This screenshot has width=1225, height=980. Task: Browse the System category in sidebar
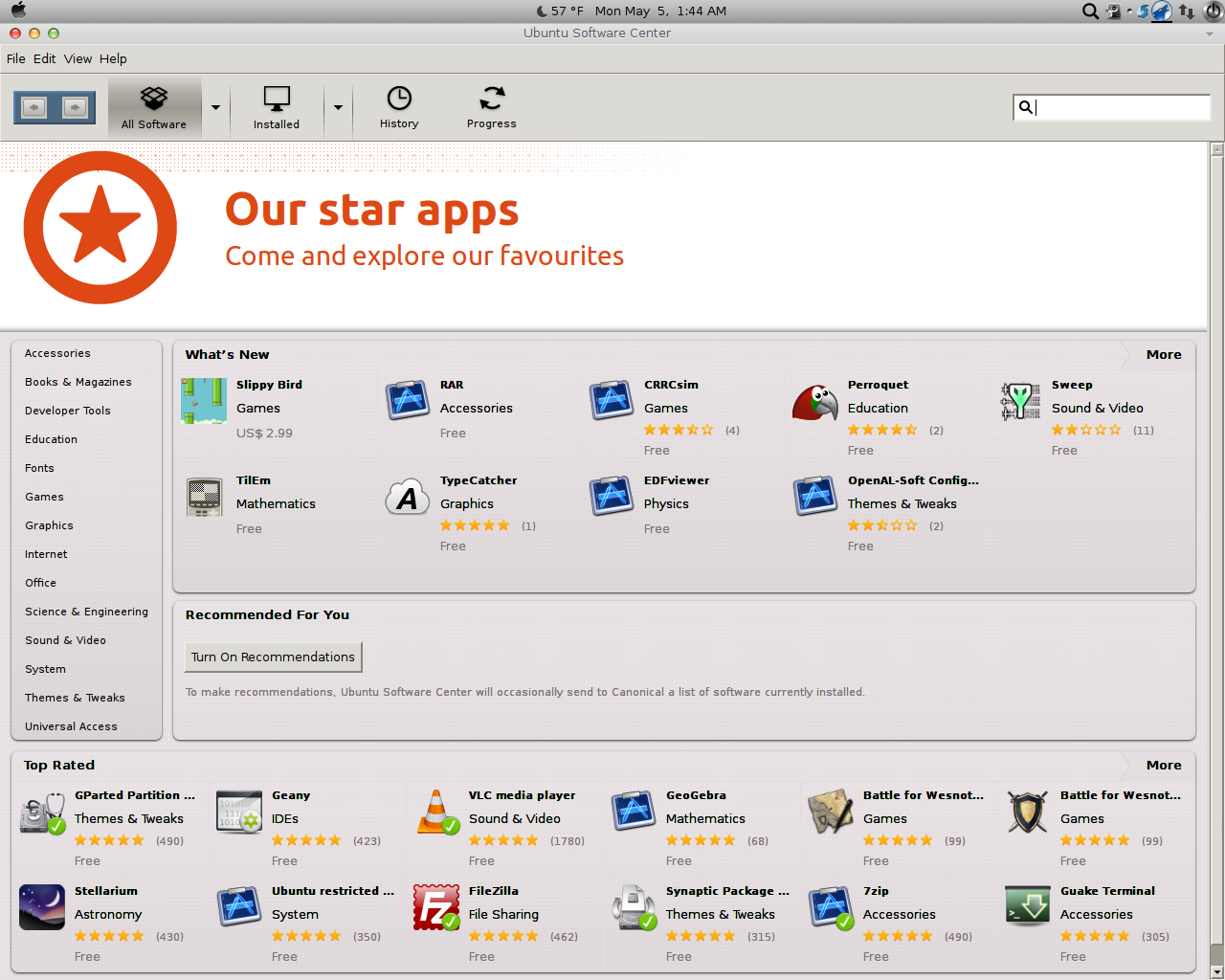(x=45, y=669)
